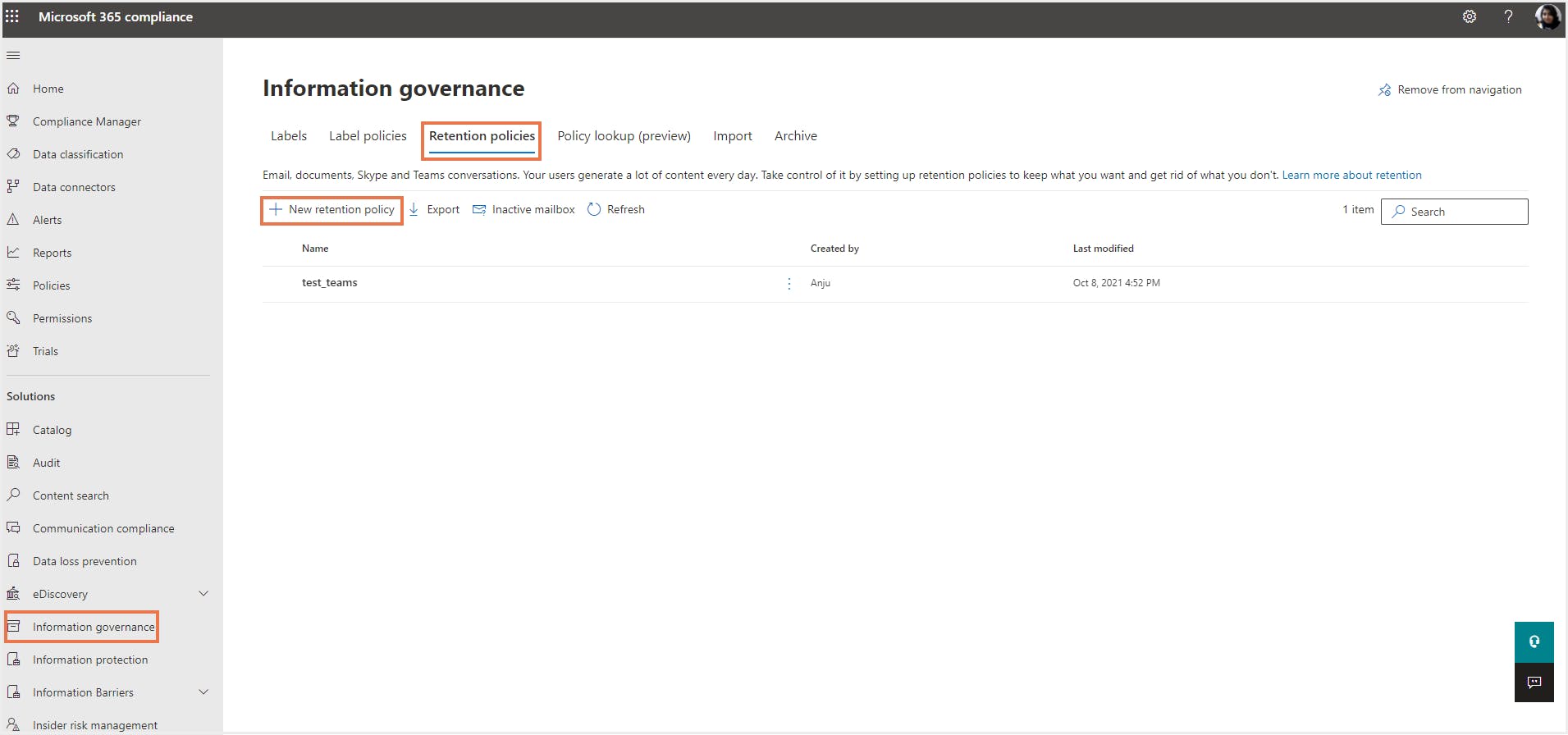Viewport: 1568px width, 735px height.
Task: Switch to the Labels tab
Action: (x=289, y=136)
